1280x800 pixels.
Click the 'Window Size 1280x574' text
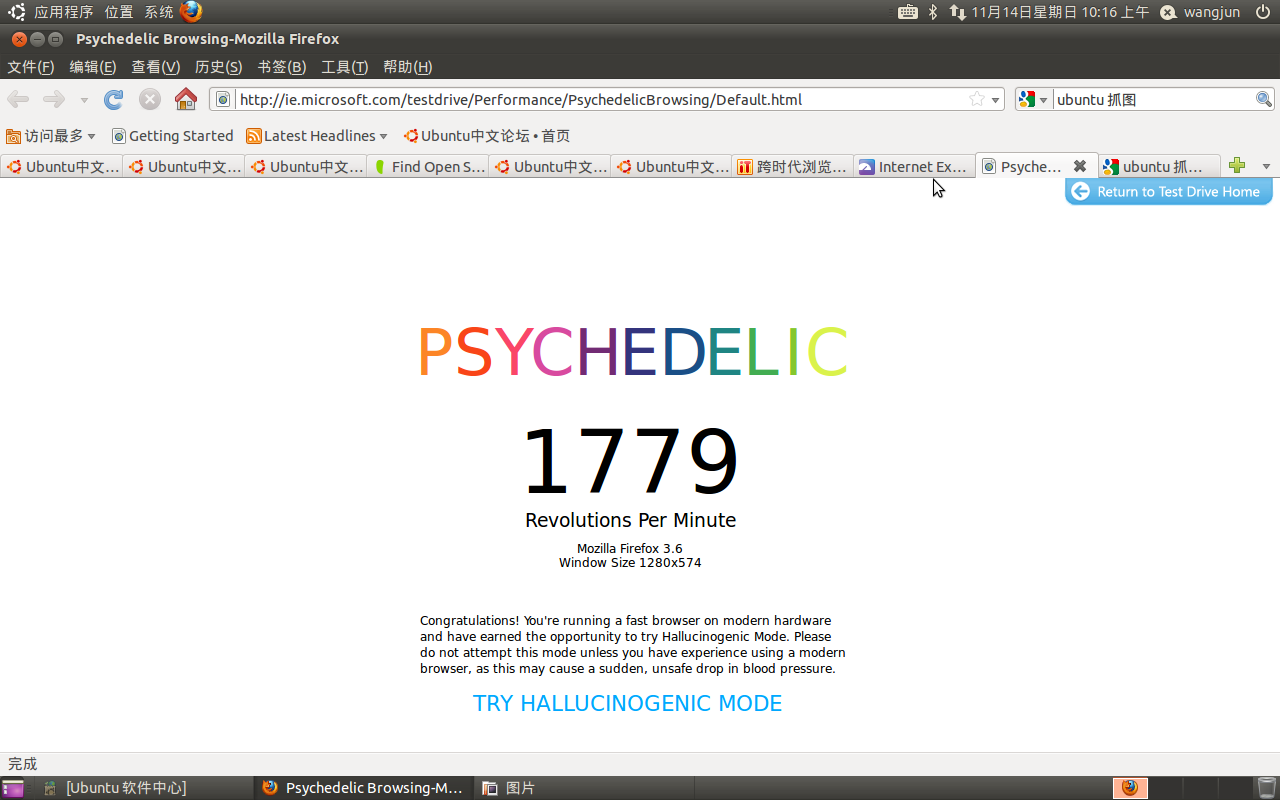(630, 562)
